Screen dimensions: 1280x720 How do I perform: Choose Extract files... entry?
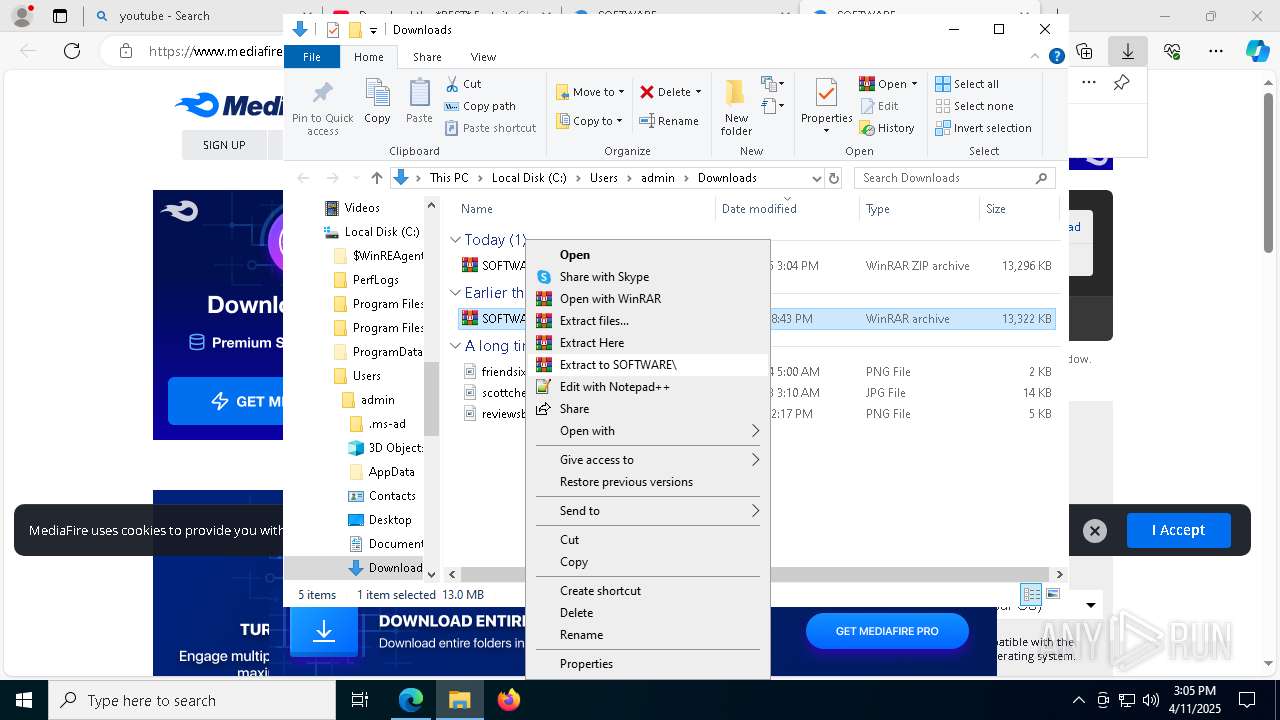pos(648,321)
